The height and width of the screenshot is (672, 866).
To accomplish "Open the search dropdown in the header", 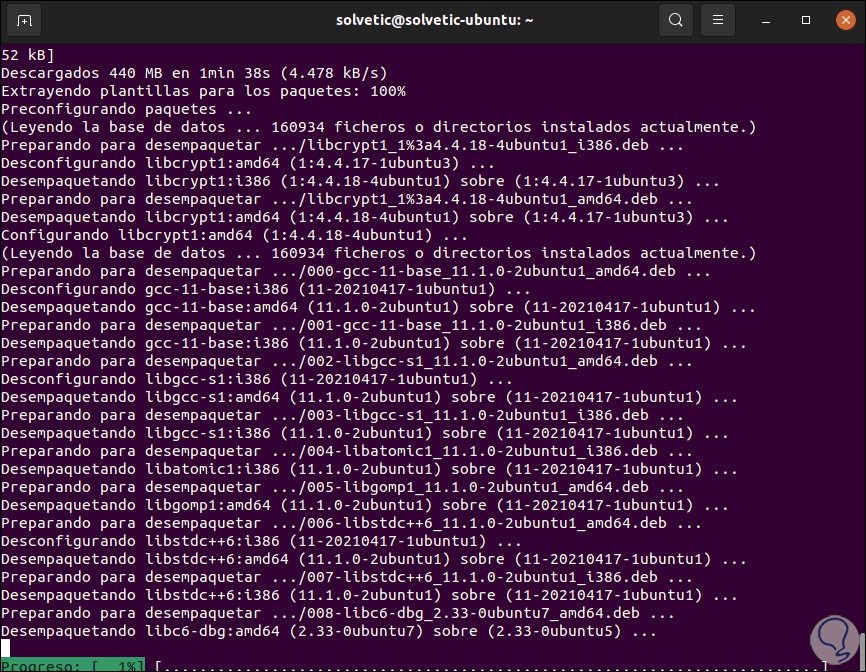I will (x=675, y=19).
